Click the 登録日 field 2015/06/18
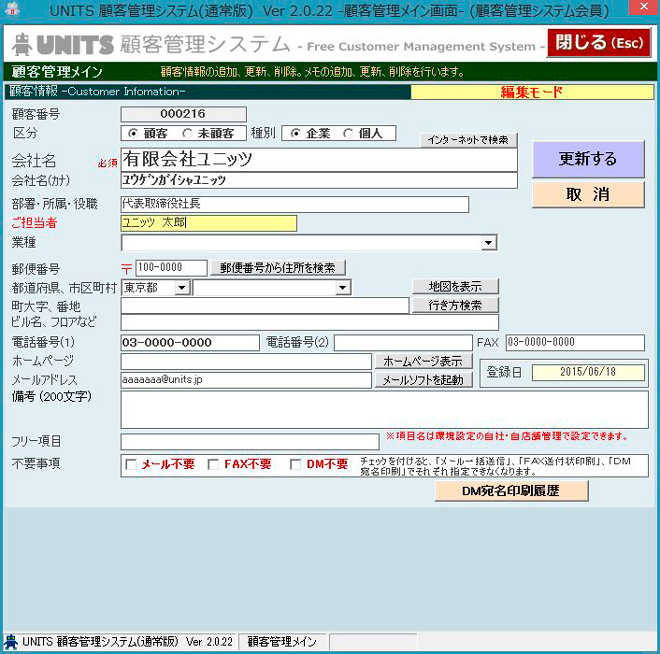The image size is (660, 654). (588, 372)
